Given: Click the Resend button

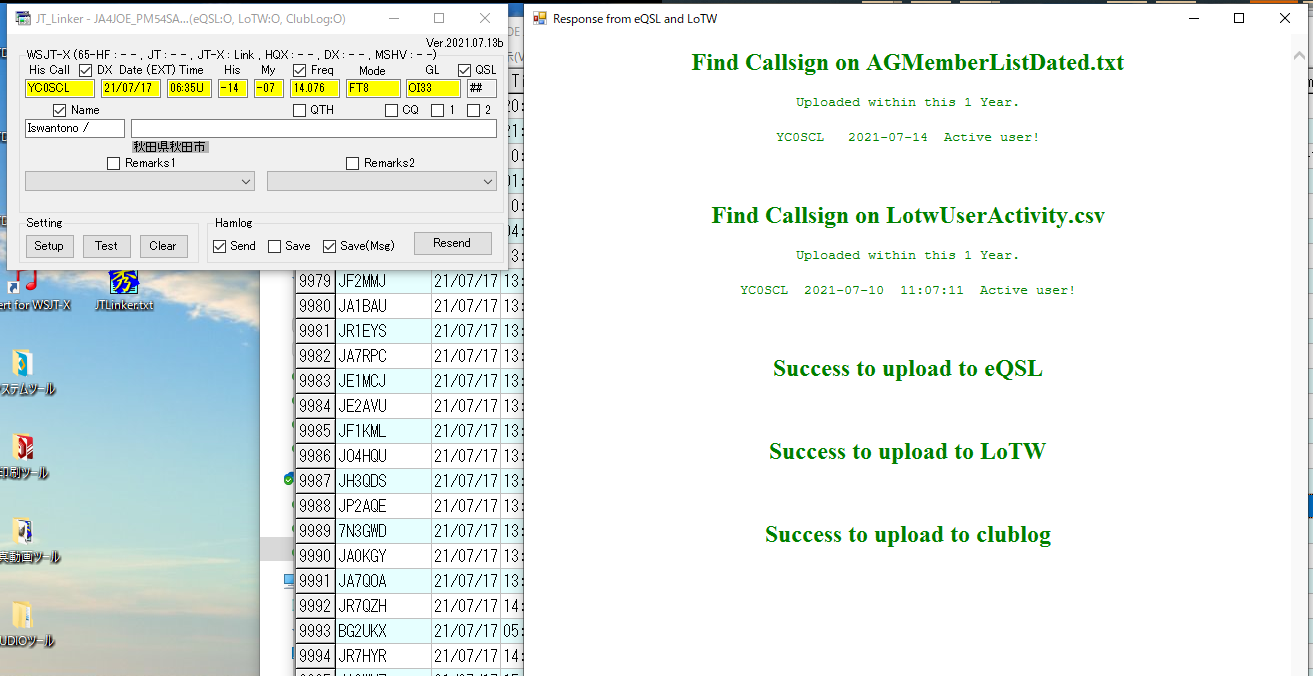Looking at the screenshot, I should (452, 243).
